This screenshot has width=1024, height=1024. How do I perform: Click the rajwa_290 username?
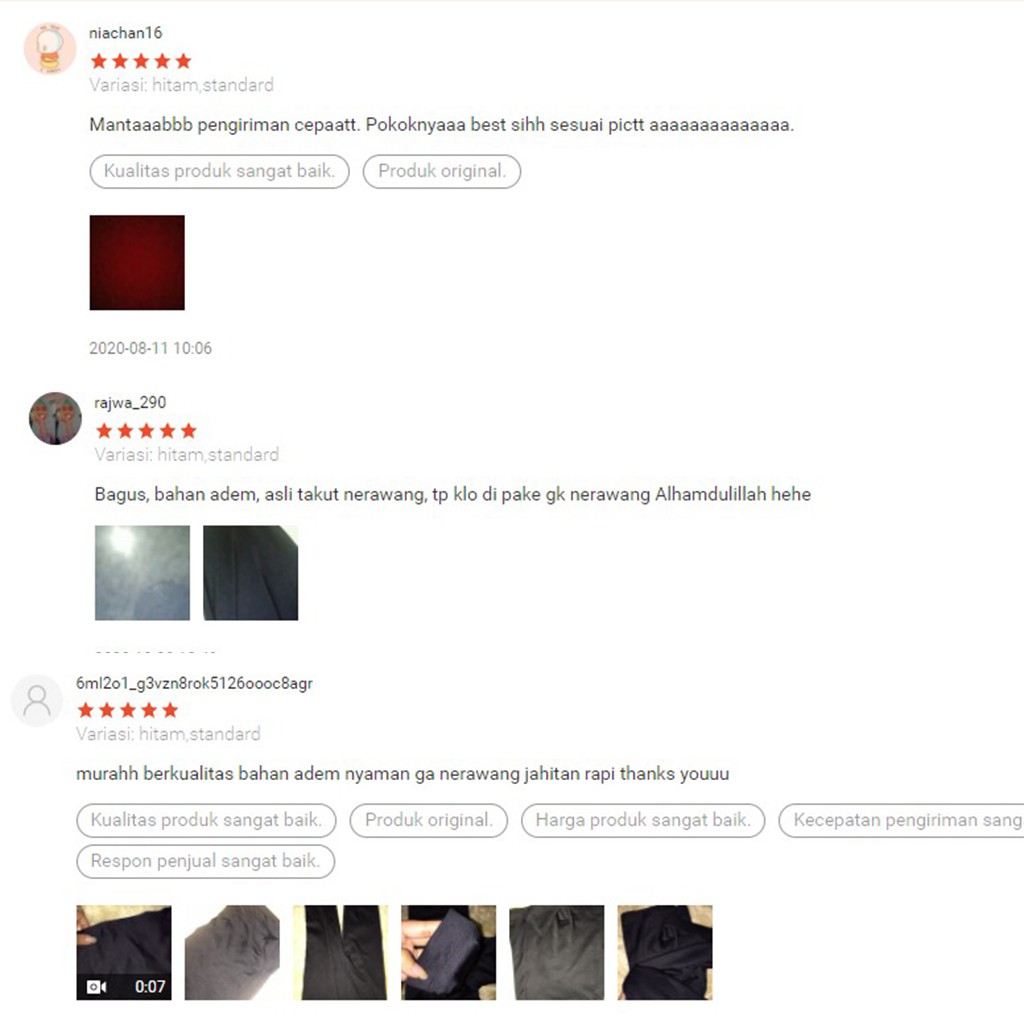point(130,402)
